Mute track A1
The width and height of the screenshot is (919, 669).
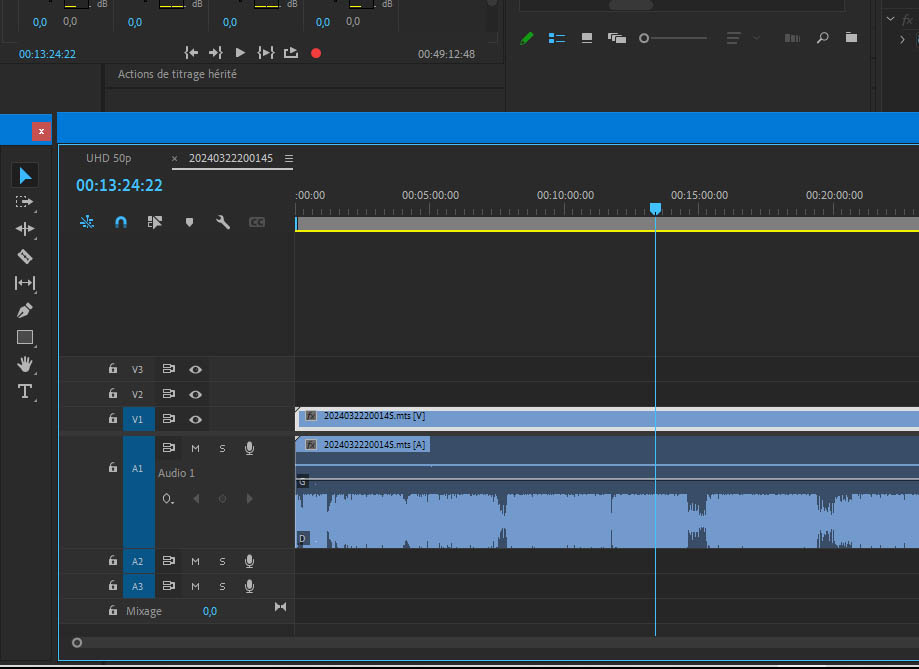196,449
